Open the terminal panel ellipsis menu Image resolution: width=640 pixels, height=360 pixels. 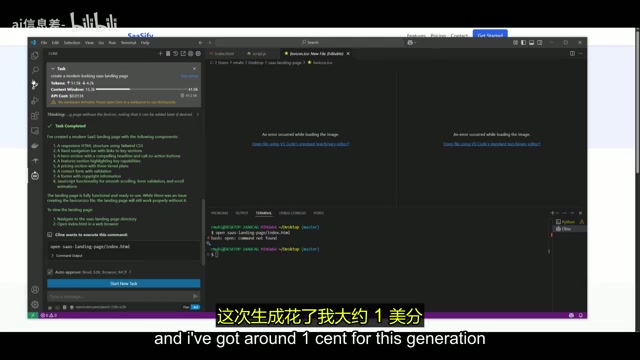tap(564, 213)
